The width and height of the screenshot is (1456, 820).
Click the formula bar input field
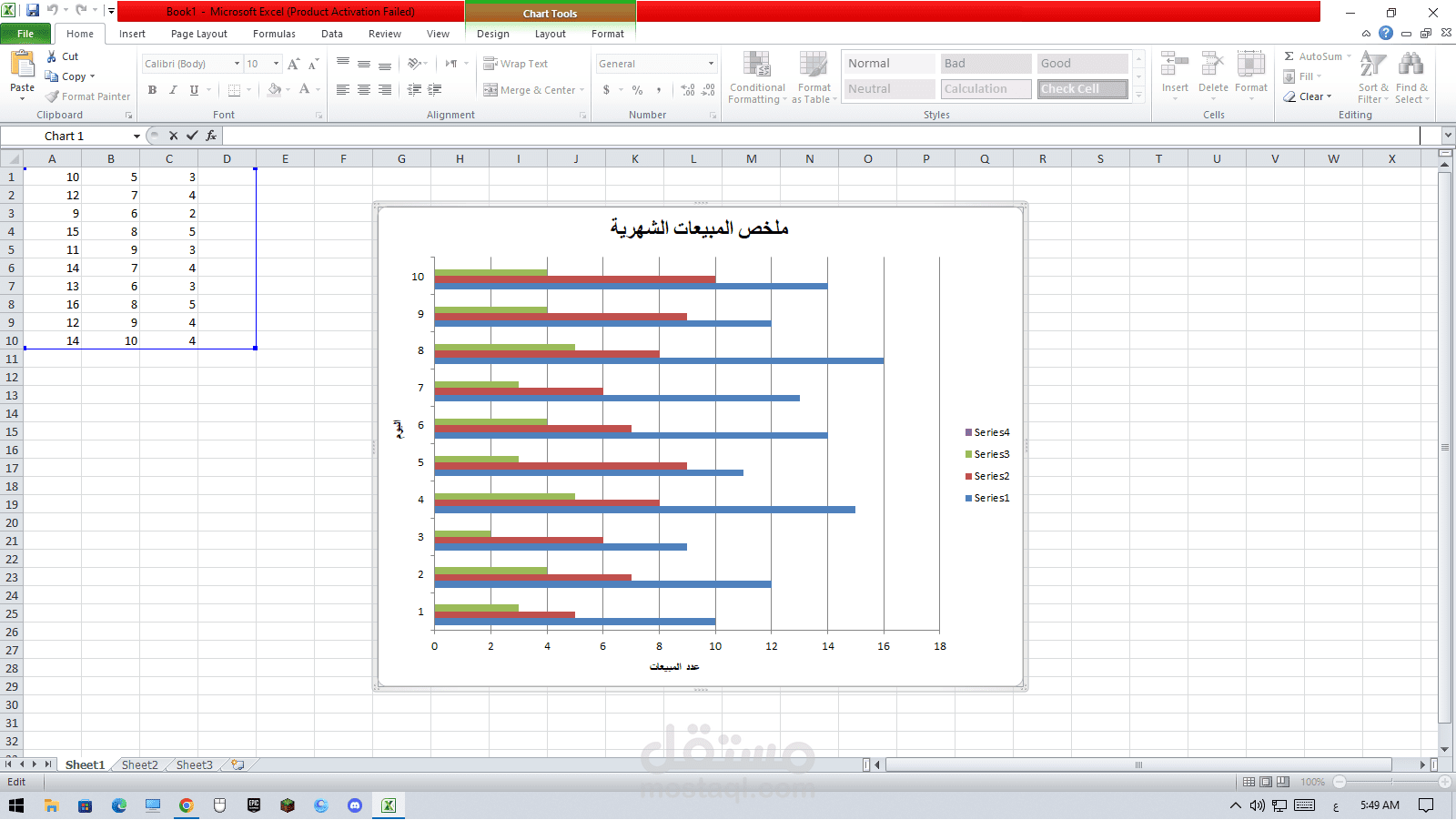coord(821,136)
